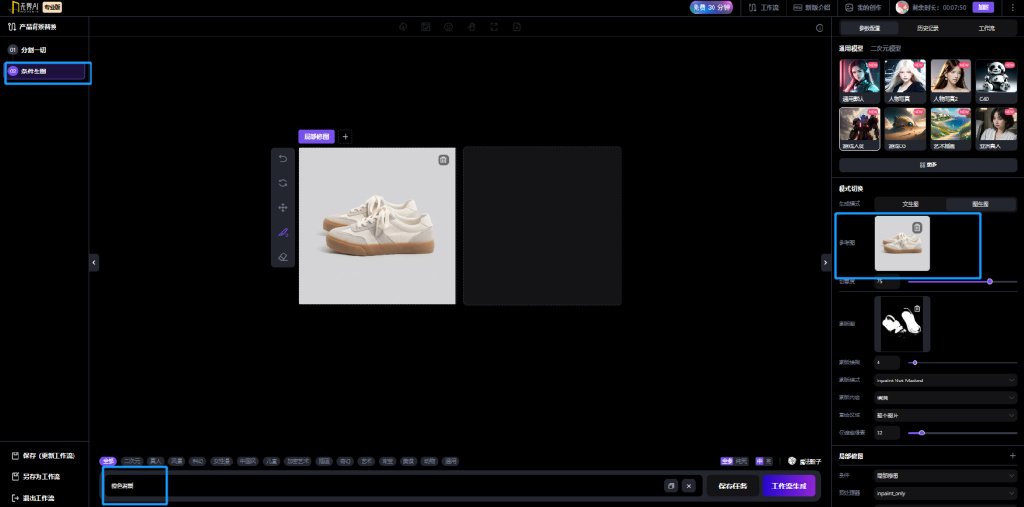Toggle the 儿童 tag filter chip

tap(271, 461)
